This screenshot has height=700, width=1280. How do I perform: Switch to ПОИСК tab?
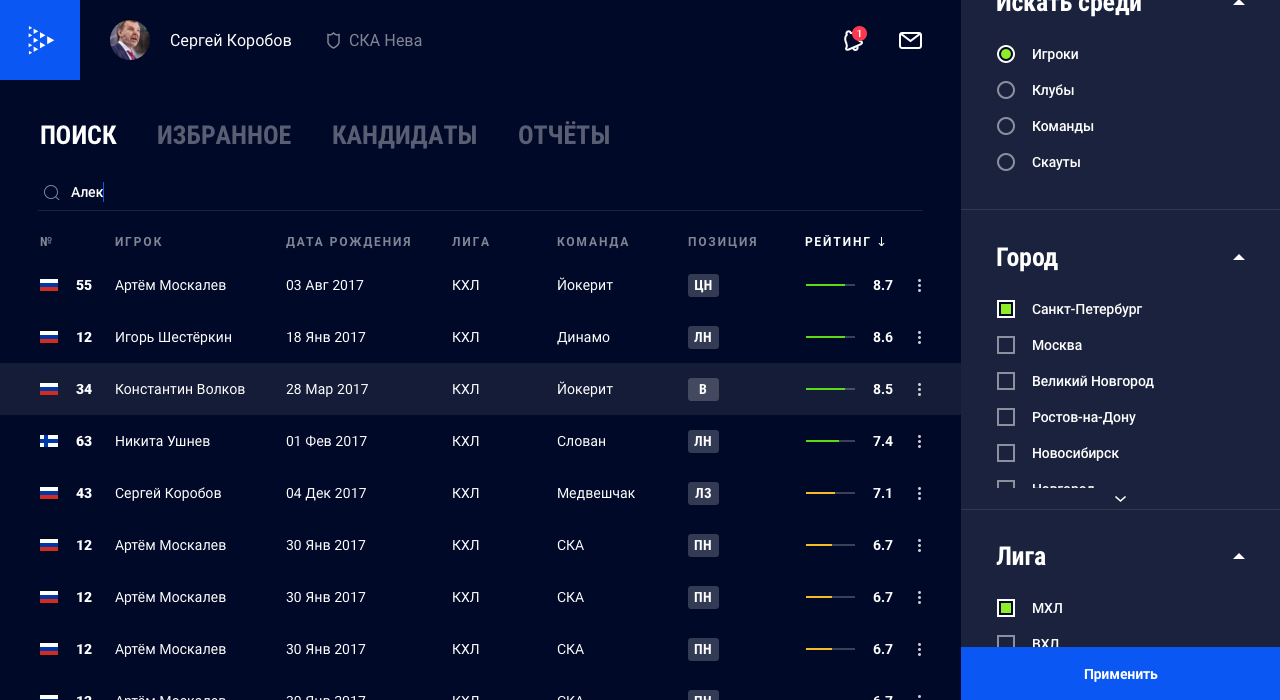78,135
